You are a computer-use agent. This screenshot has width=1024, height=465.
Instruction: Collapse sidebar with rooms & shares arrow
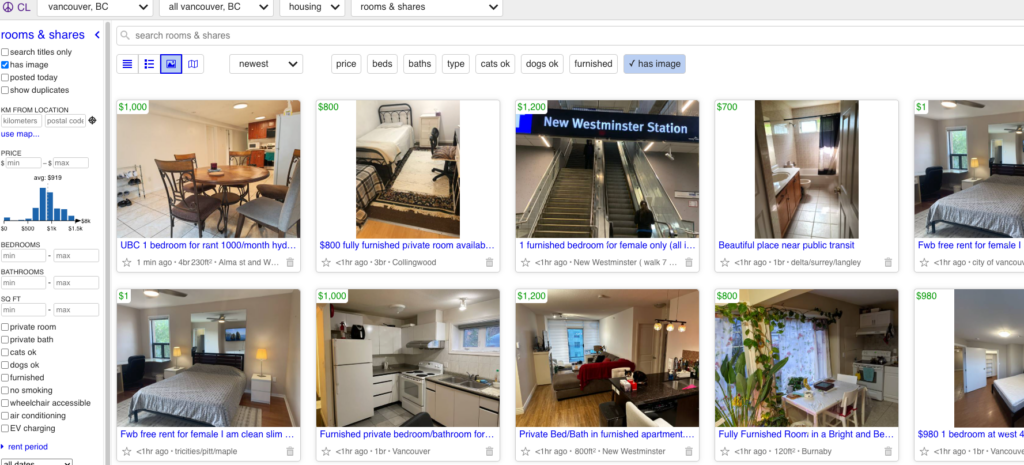tap(97, 35)
